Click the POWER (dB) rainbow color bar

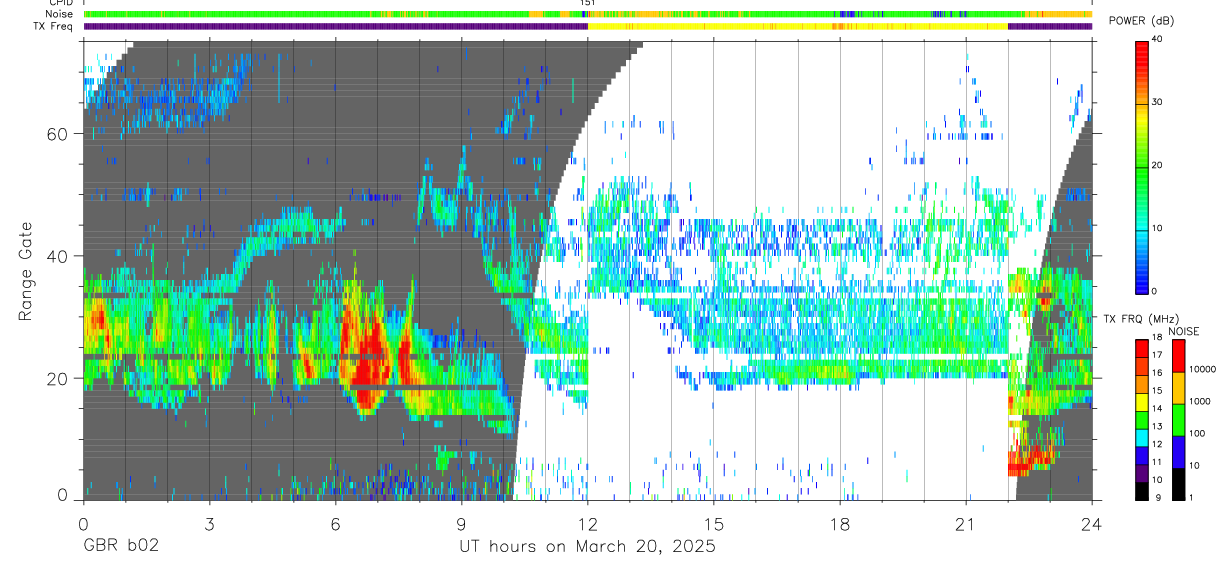point(1142,166)
